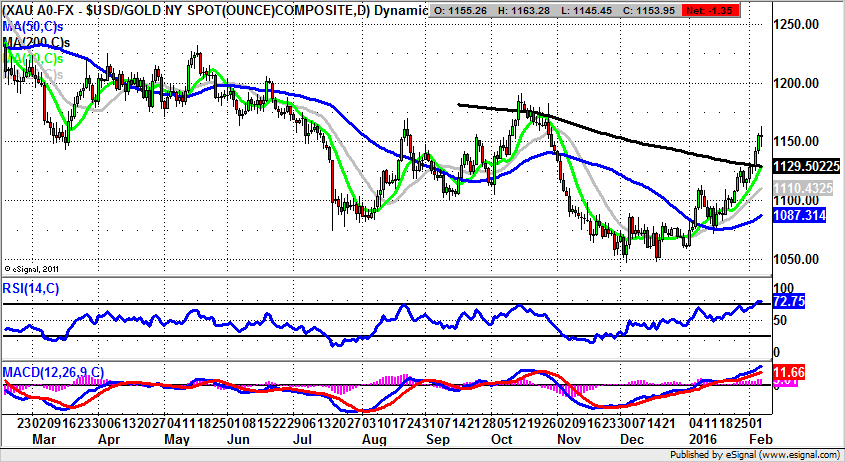Image resolution: width=845 pixels, height=462 pixels.
Task: Open the RSI(14,C) study label
Action: [32, 290]
